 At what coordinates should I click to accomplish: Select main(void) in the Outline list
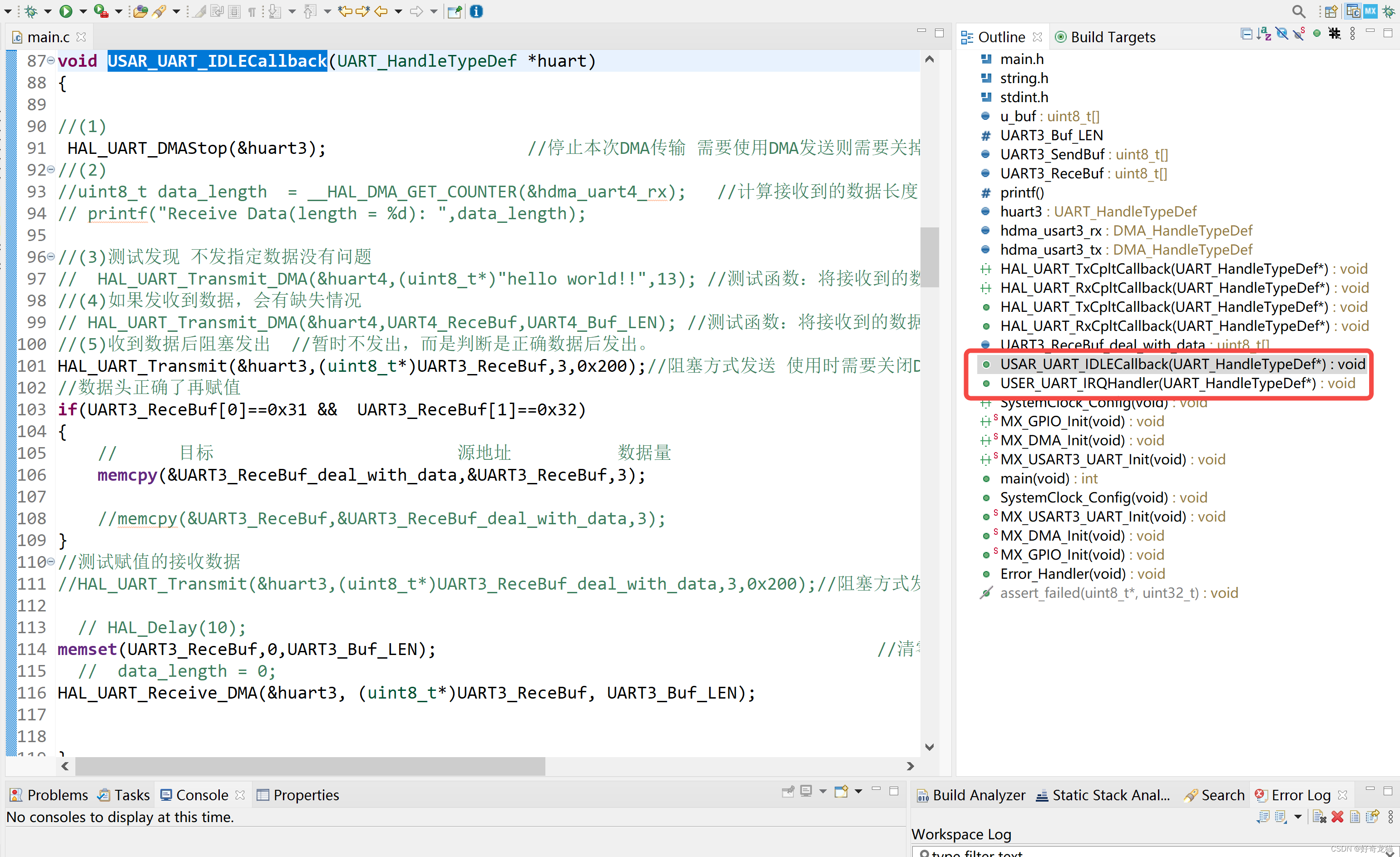click(1034, 478)
